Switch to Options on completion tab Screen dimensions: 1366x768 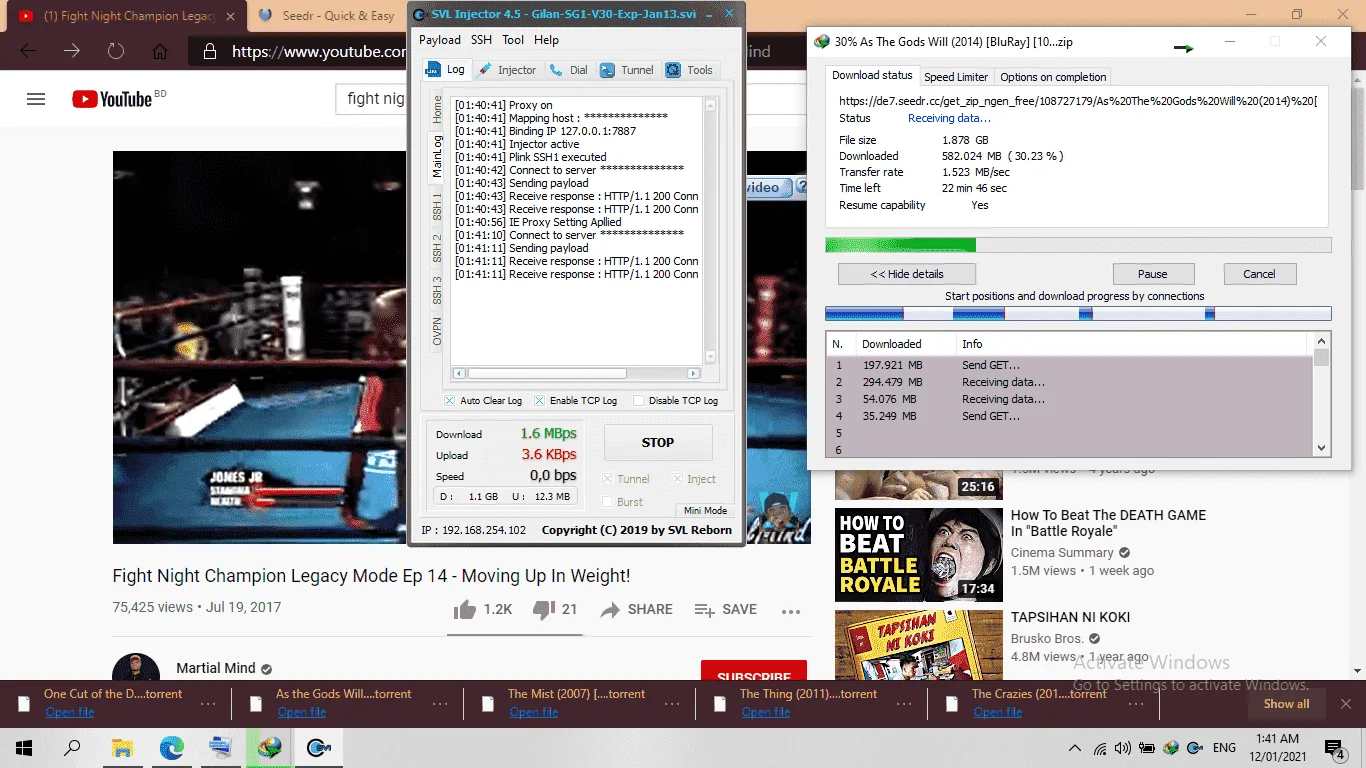click(x=1053, y=77)
